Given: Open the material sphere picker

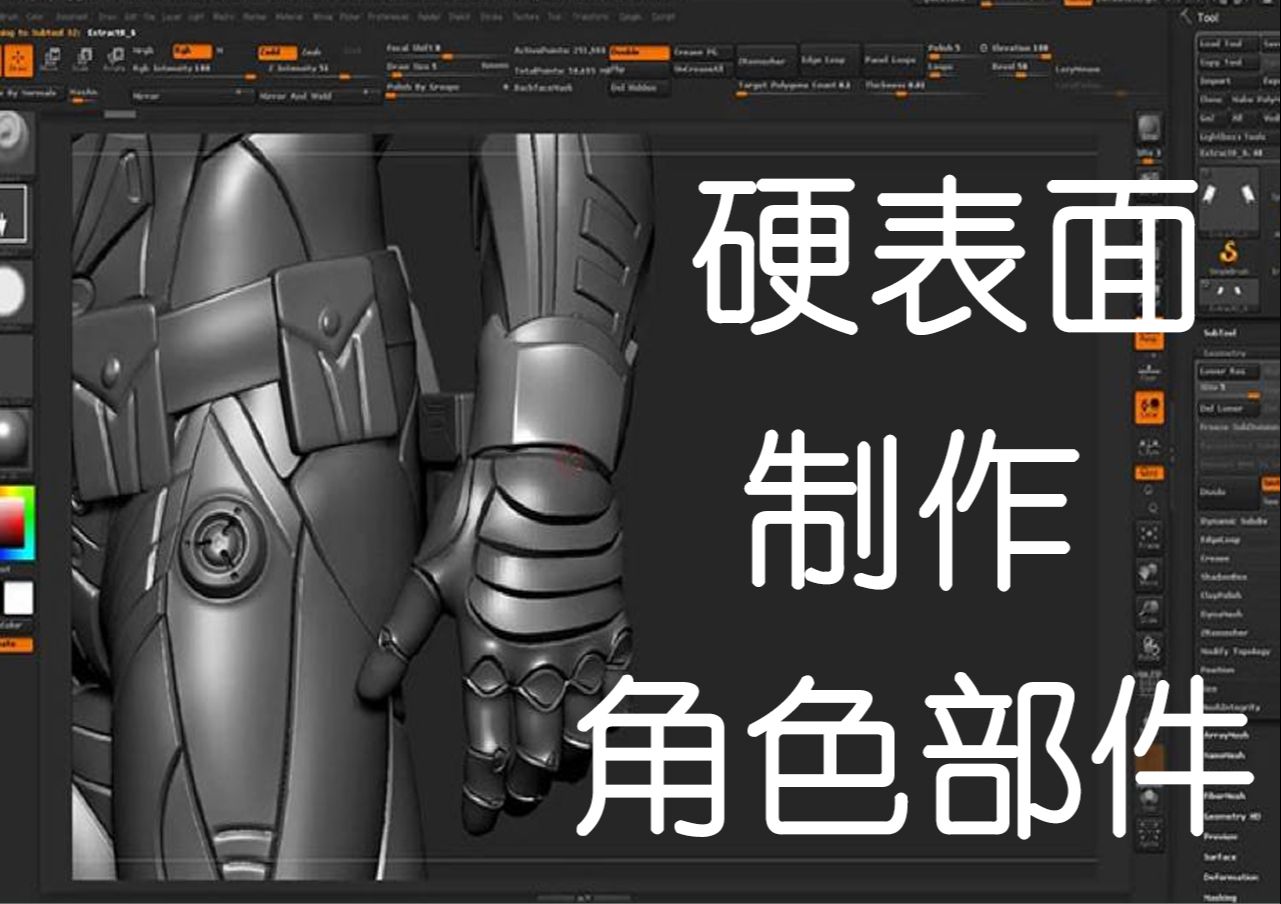Looking at the screenshot, I should (15, 438).
